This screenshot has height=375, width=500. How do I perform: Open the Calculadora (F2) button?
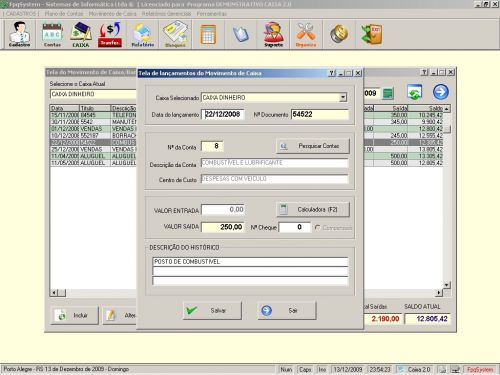313,210
